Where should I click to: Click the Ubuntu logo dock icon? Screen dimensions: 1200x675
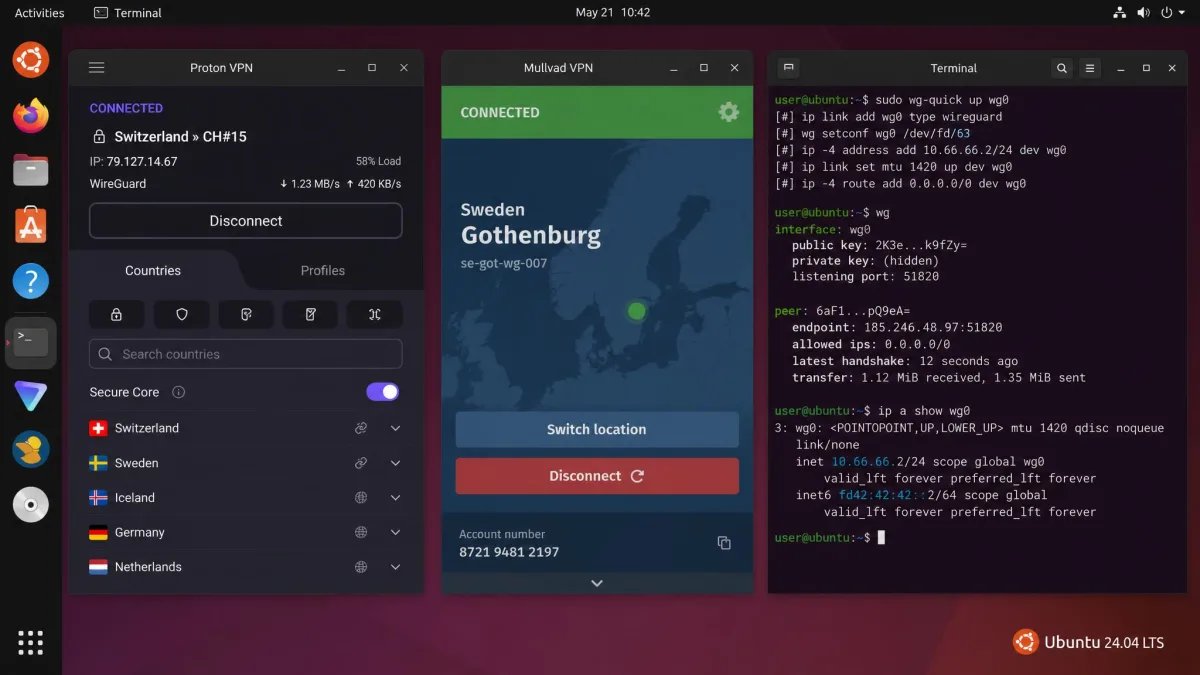[31, 60]
